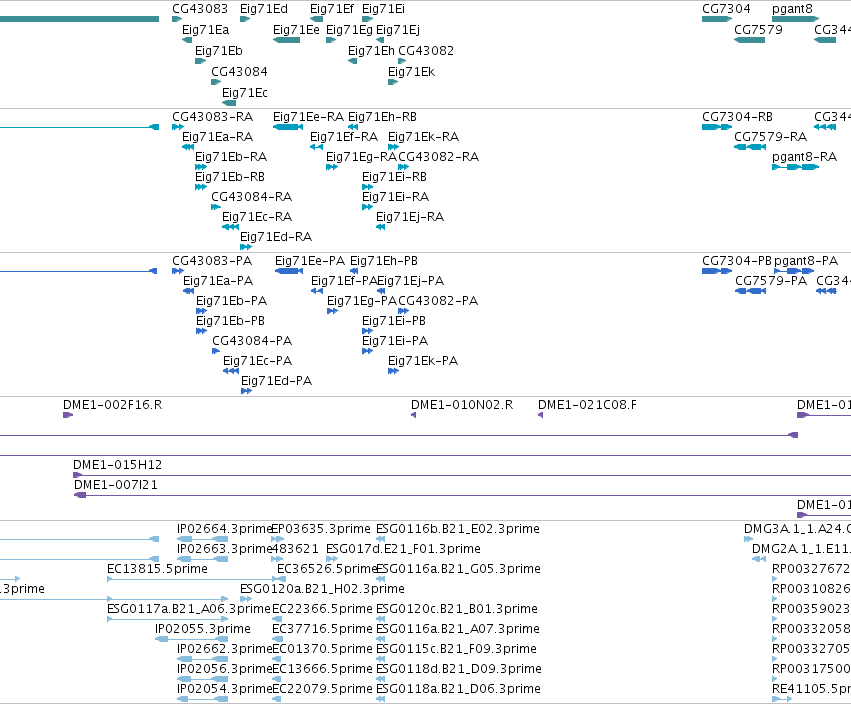851x704 pixels.
Task: Select the CG43082 gene label
Action: 426,50
